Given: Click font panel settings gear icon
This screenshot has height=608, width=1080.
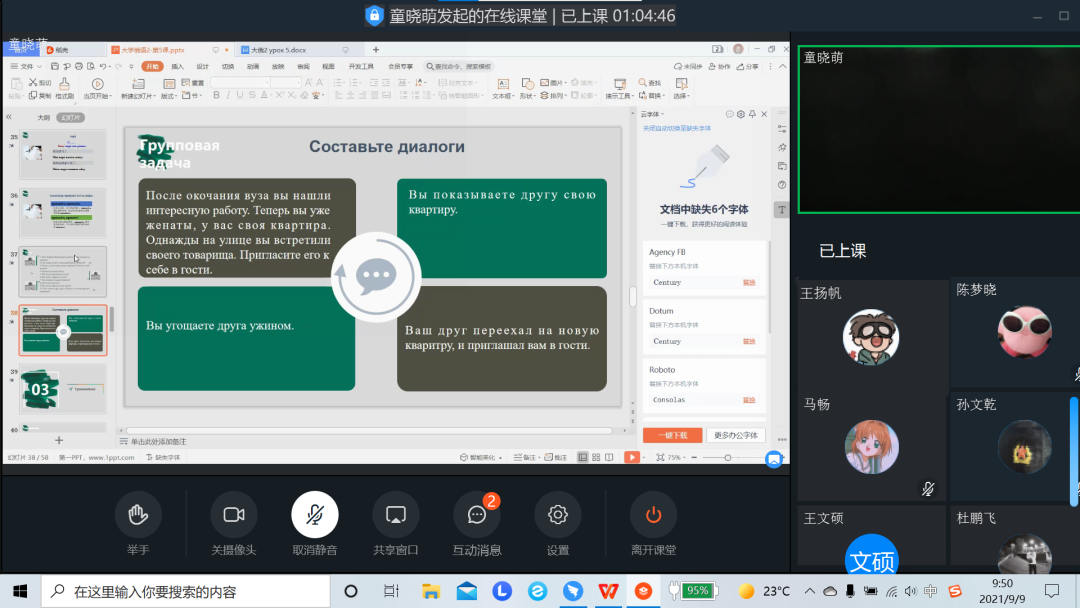Looking at the screenshot, I should (740, 114).
